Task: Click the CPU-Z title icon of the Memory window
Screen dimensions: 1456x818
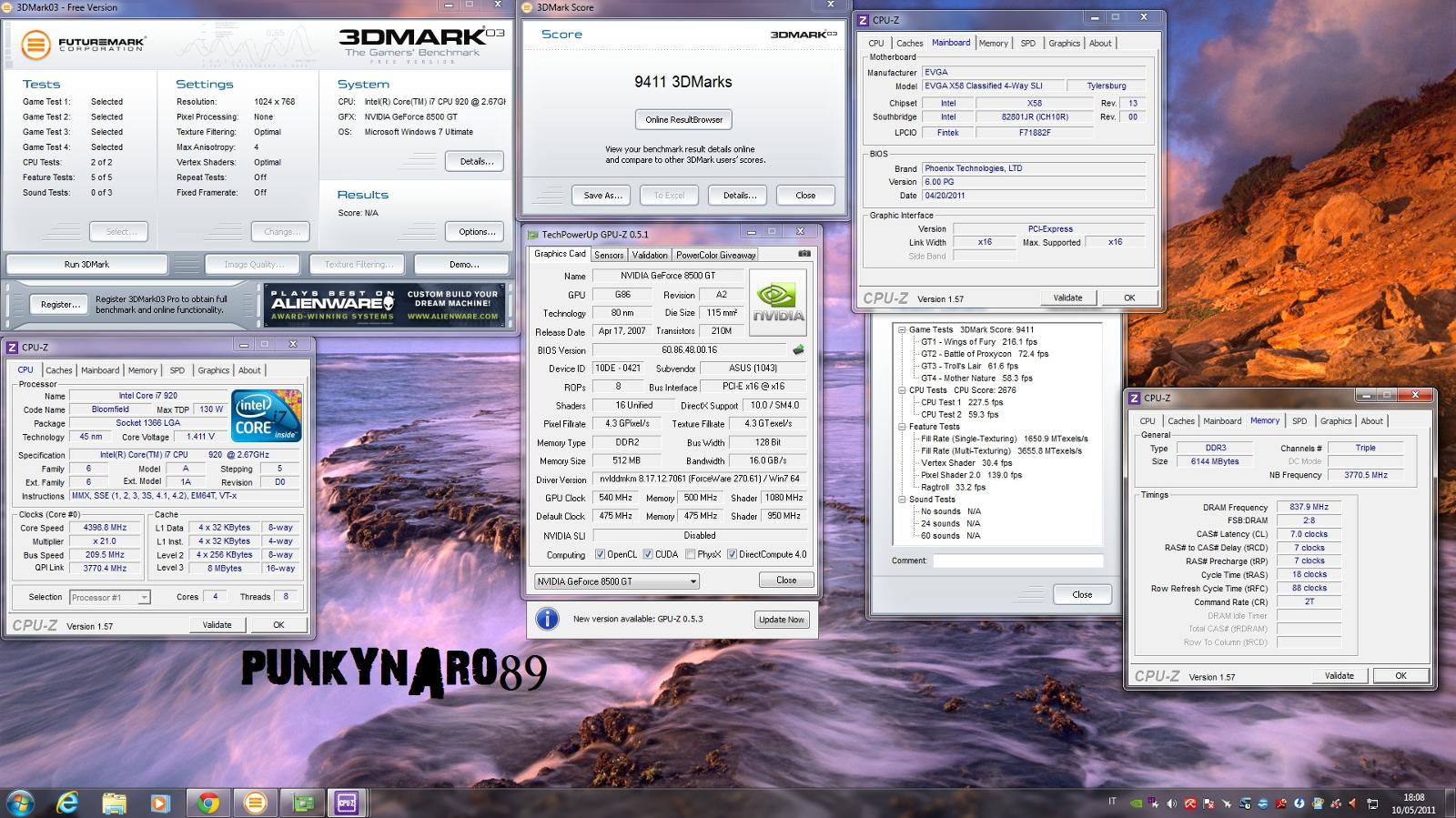Action: point(1135,398)
